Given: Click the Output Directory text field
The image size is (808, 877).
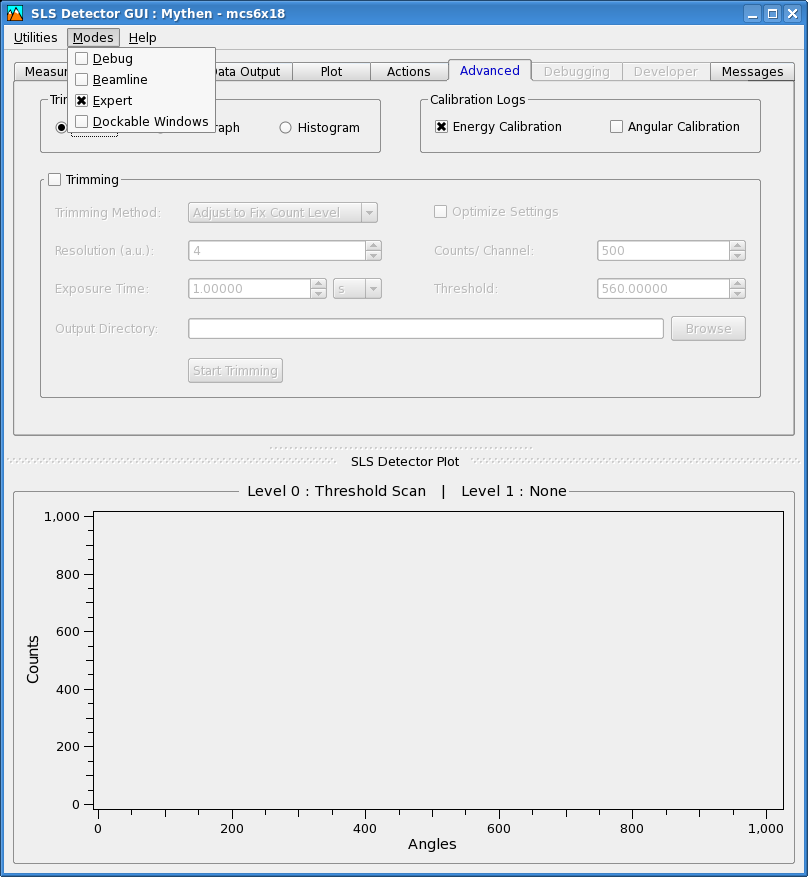Looking at the screenshot, I should click(425, 329).
